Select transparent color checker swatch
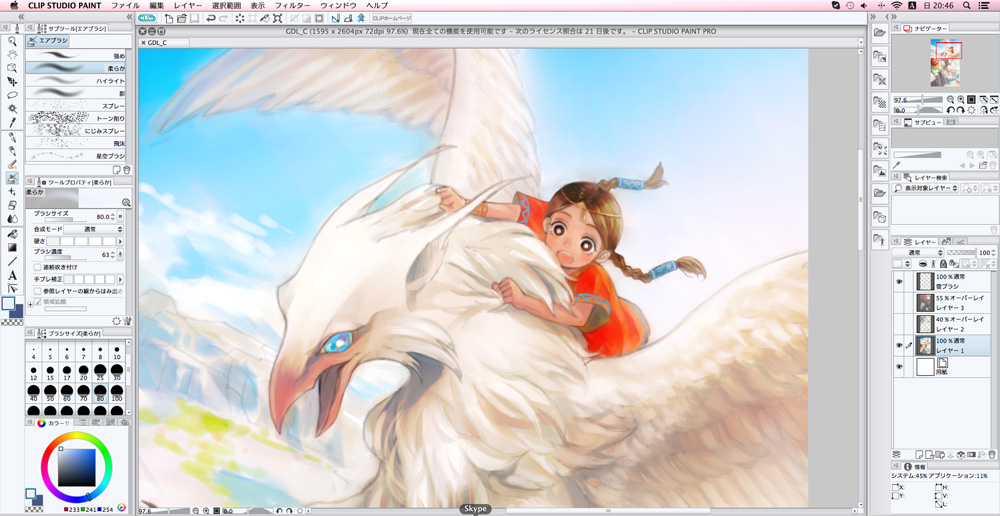This screenshot has width=1000, height=516. (x=12, y=323)
